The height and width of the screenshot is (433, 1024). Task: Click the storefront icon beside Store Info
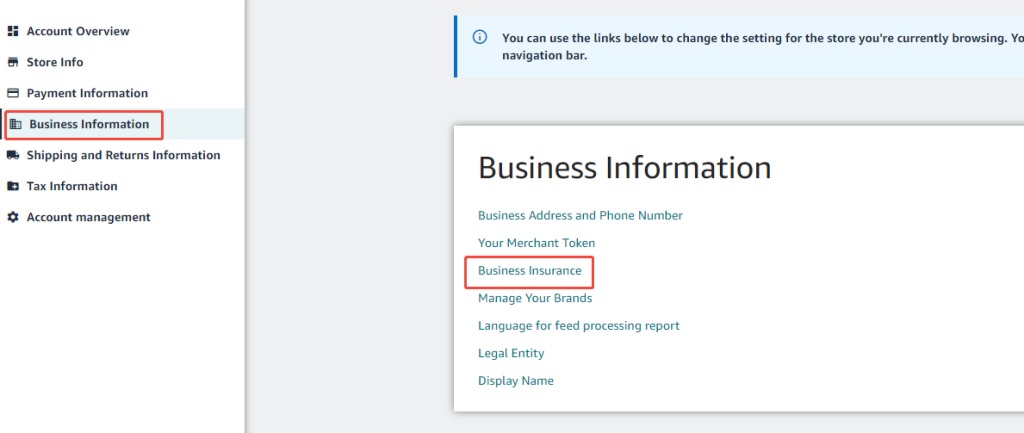pos(13,62)
